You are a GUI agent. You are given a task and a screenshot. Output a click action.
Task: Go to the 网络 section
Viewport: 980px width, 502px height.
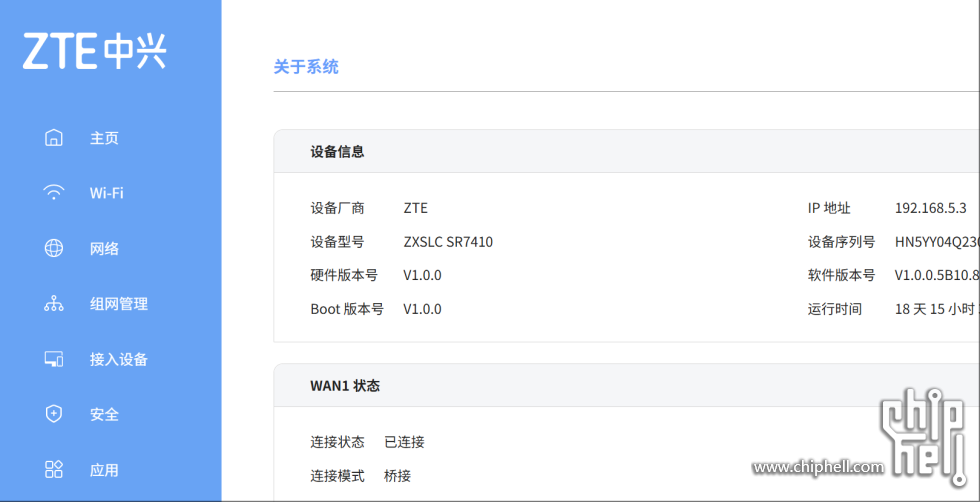coord(104,249)
